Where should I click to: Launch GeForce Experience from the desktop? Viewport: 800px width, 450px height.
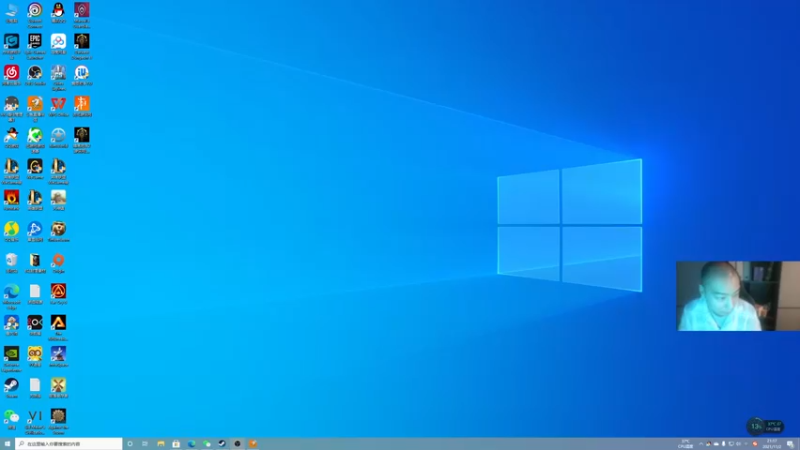pyautogui.click(x=11, y=358)
